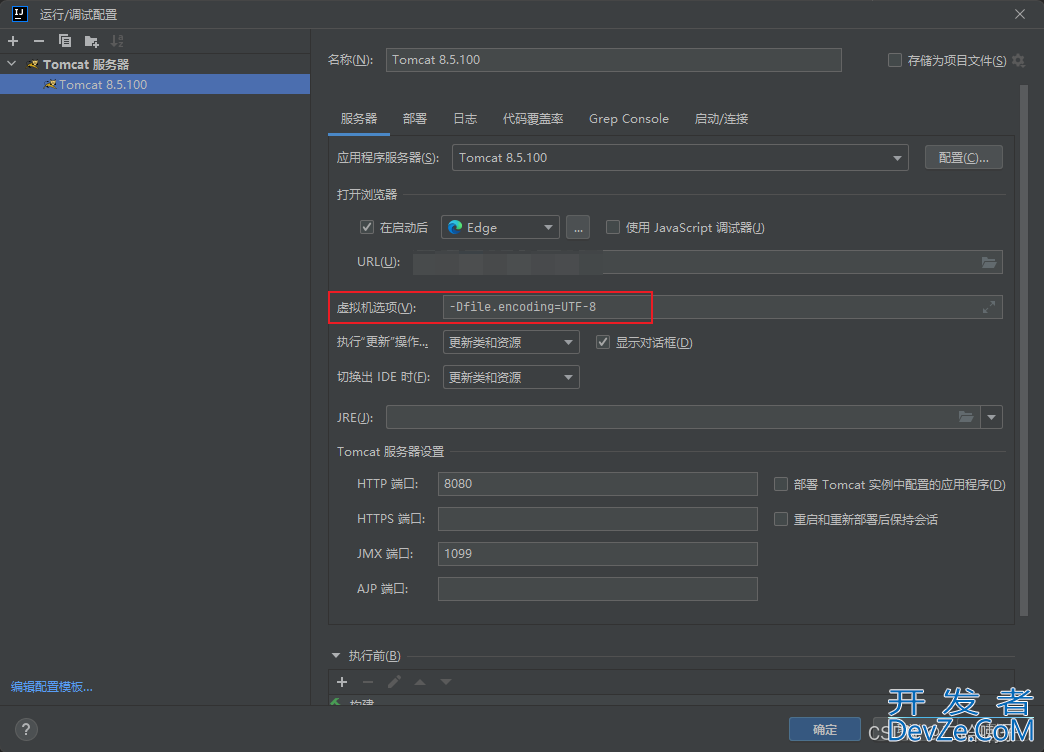Open the 切换出 IDE 时 dropdown
Image resolution: width=1044 pixels, height=752 pixels.
click(x=511, y=377)
